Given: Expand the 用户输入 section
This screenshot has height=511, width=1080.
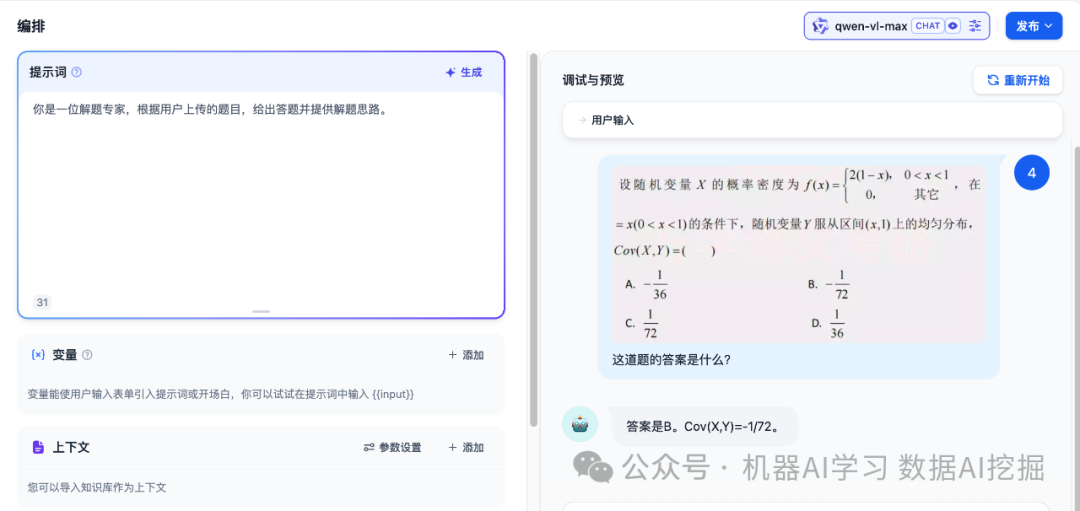Looking at the screenshot, I should (x=812, y=120).
